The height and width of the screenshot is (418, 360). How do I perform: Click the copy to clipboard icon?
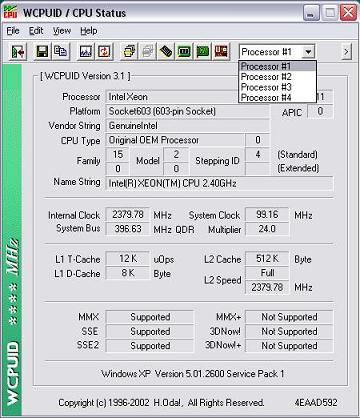click(61, 52)
